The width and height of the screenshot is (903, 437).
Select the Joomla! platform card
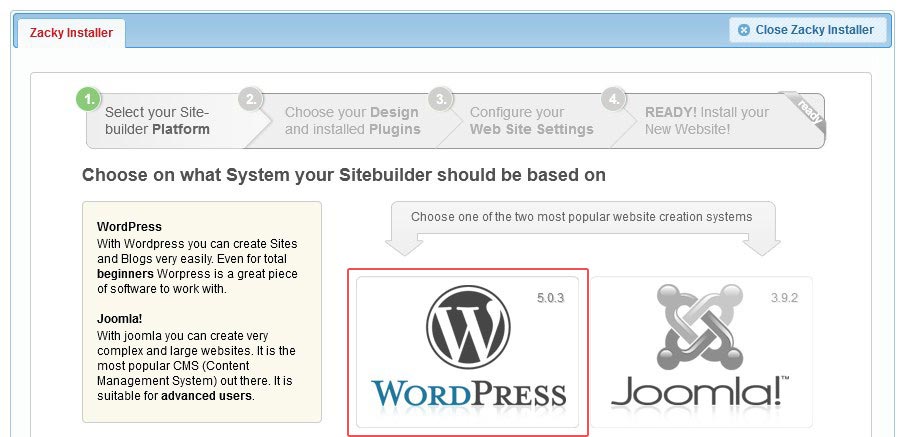coord(701,352)
